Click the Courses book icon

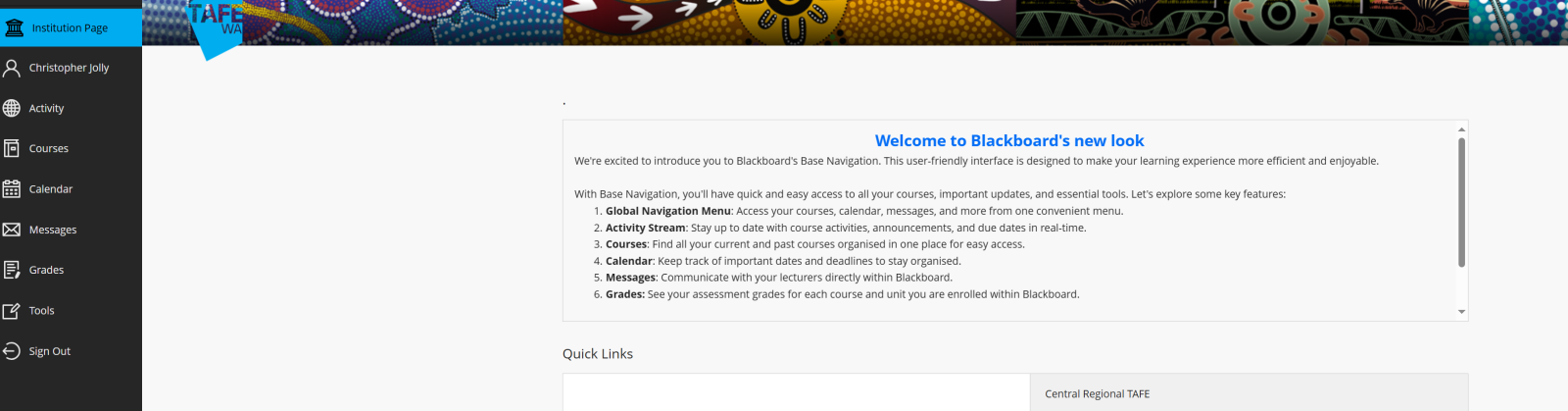[x=12, y=148]
